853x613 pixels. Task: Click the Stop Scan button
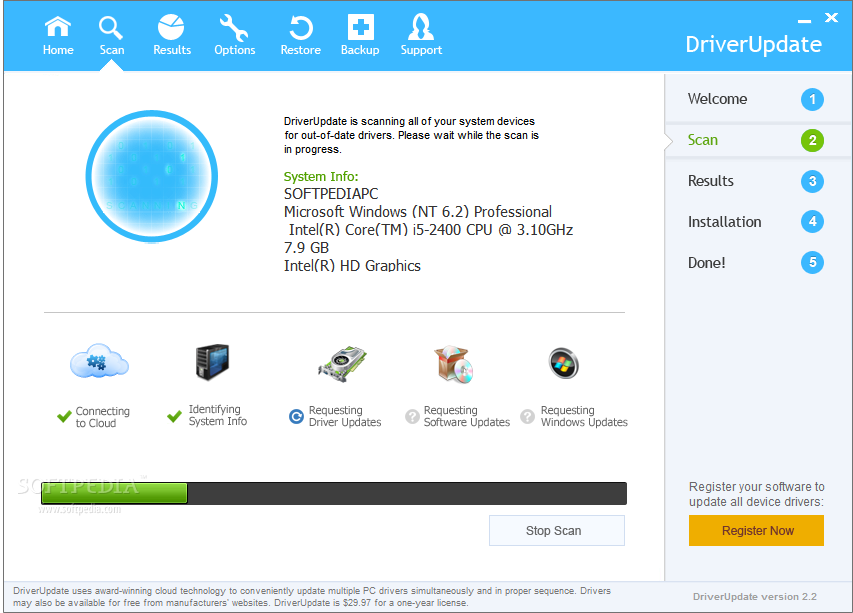click(x=557, y=530)
